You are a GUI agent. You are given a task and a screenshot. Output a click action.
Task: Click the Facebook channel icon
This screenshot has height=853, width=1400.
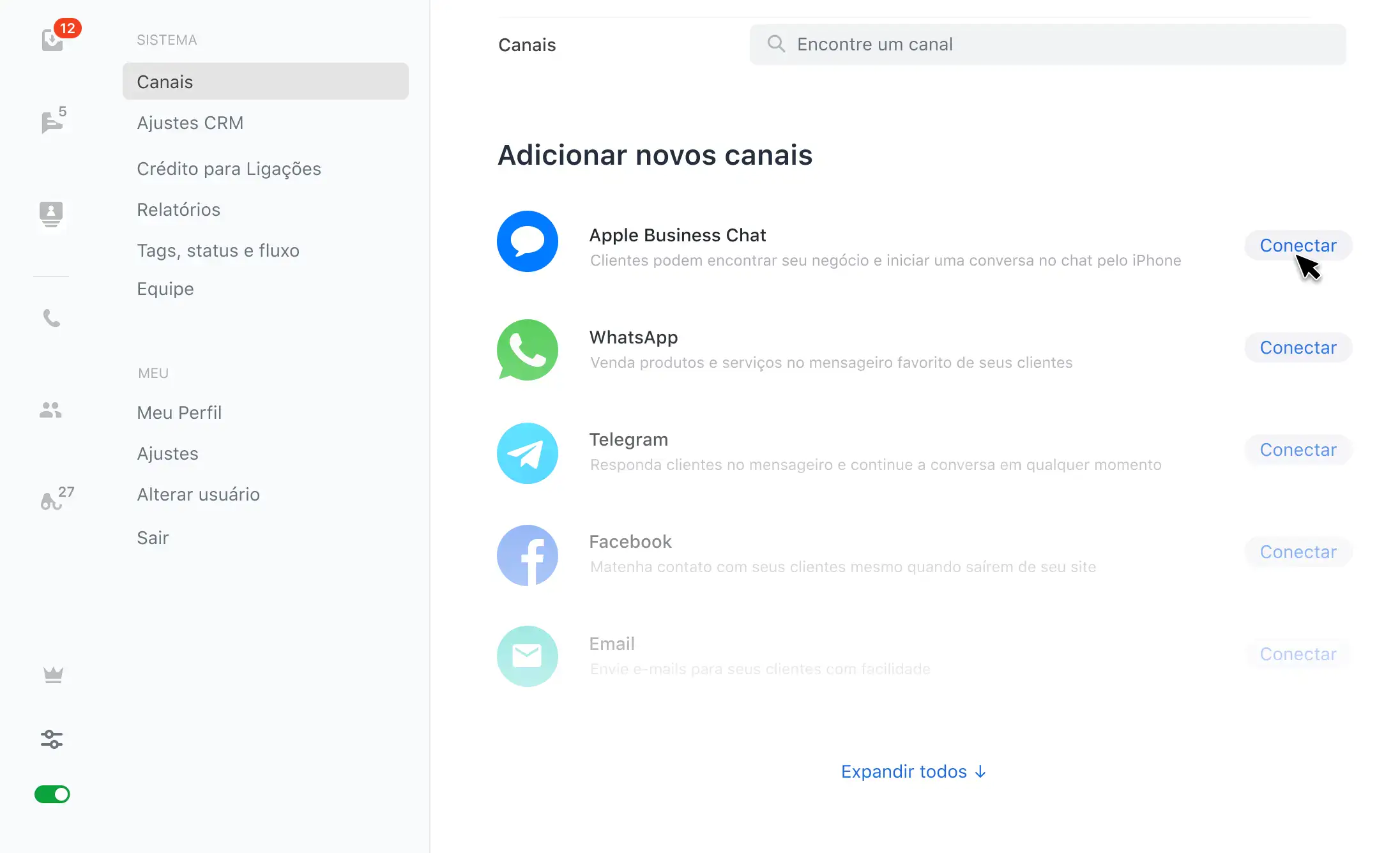pos(528,555)
